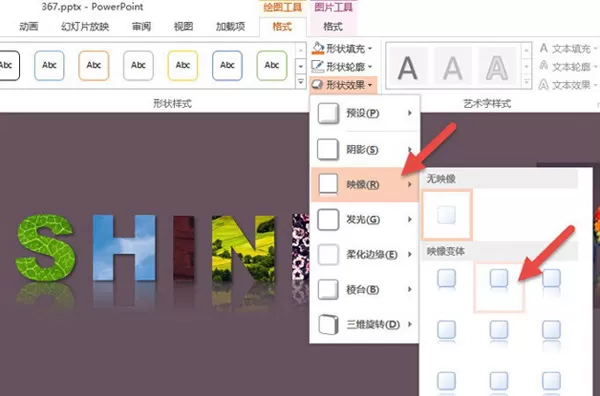Open 形状轮廓 dropdown
Image resolution: width=600 pixels, height=396 pixels.
(342, 67)
